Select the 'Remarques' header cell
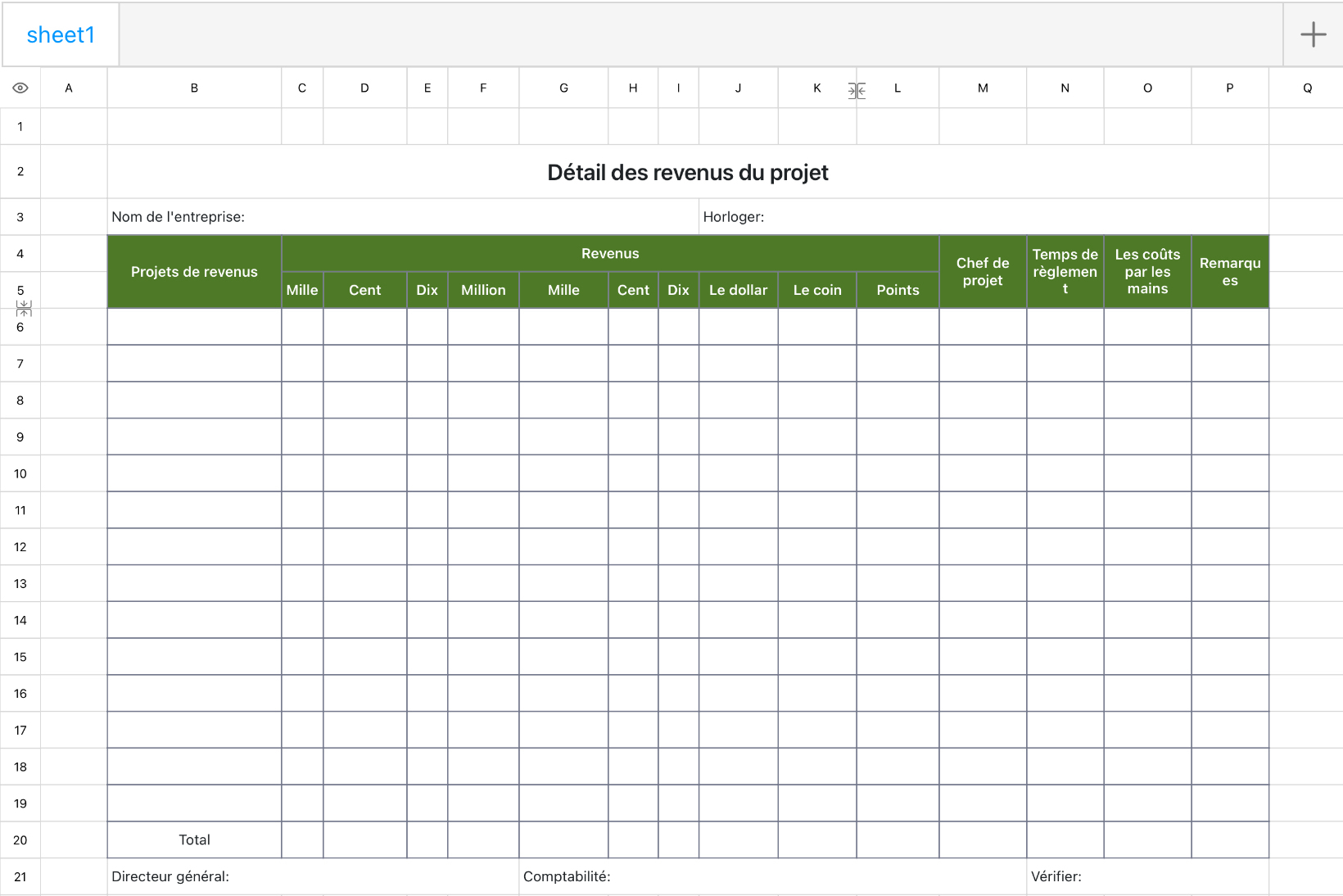This screenshot has width=1343, height=896. coord(1230,272)
